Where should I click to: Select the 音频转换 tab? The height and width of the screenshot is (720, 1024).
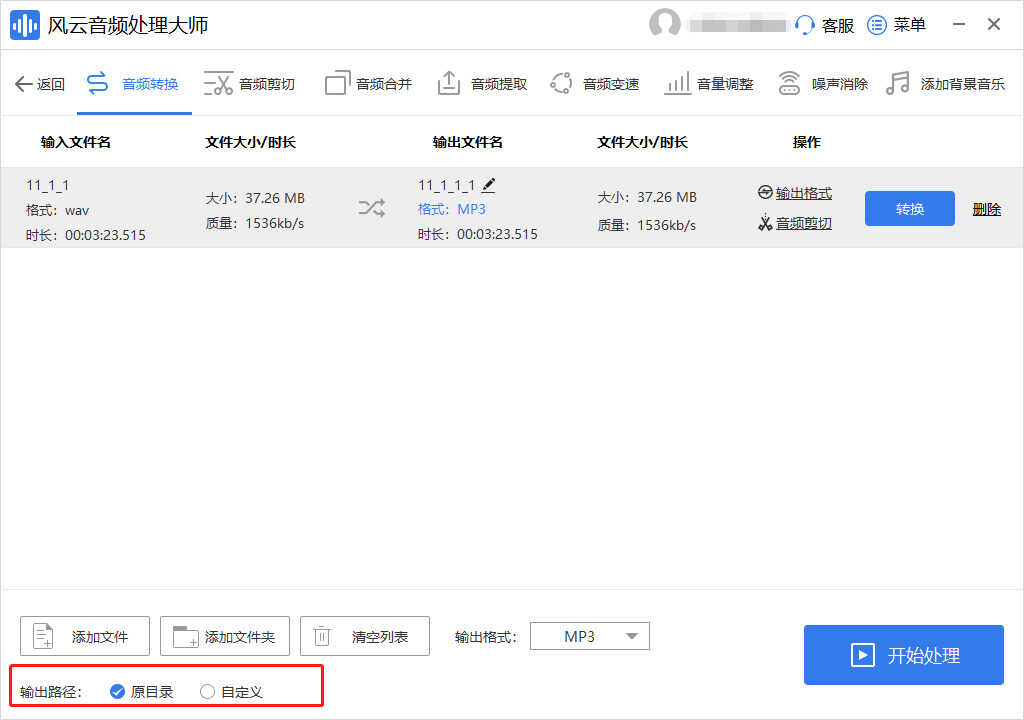pos(133,84)
